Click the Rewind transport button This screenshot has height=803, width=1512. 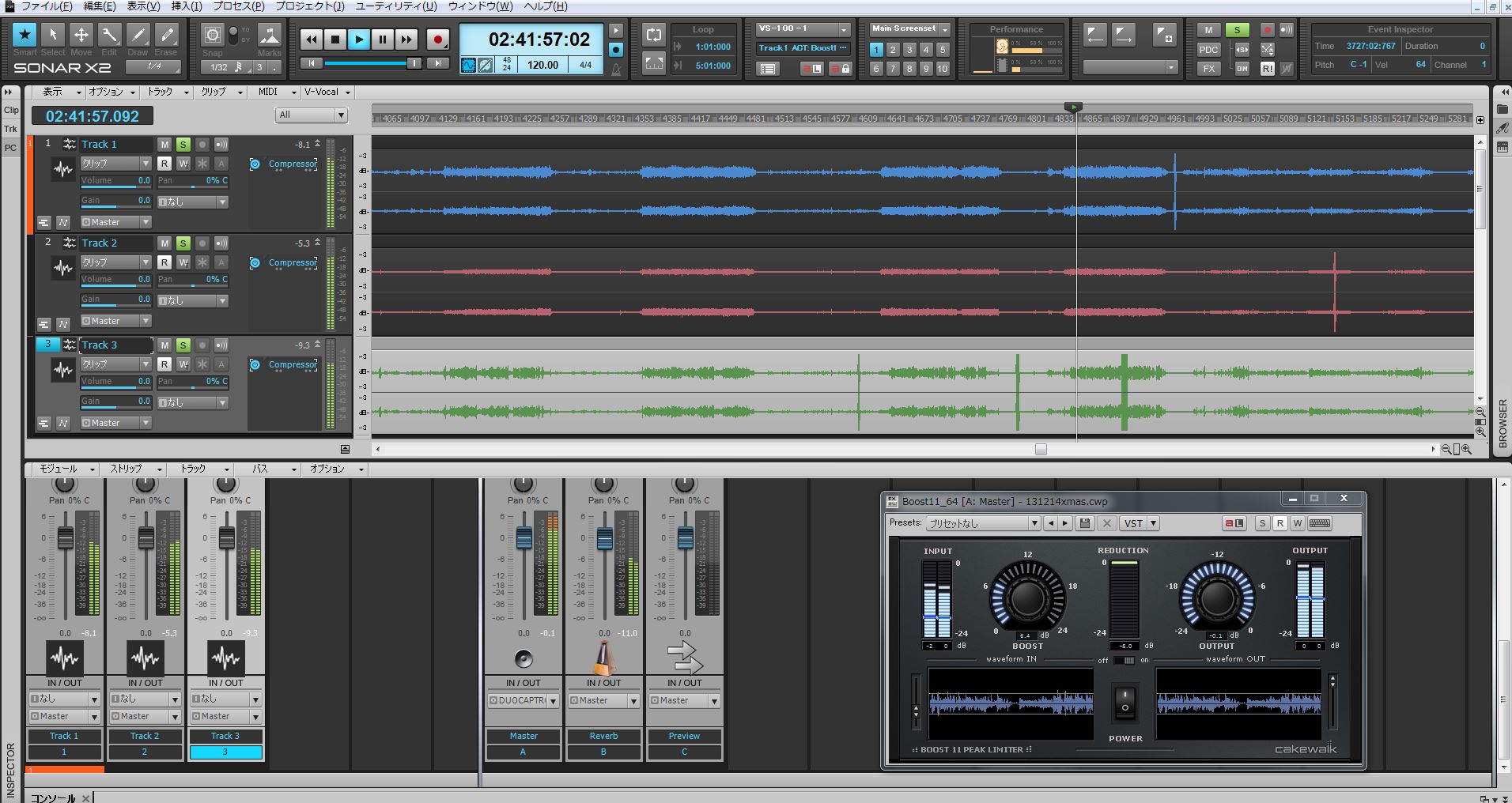click(x=312, y=40)
